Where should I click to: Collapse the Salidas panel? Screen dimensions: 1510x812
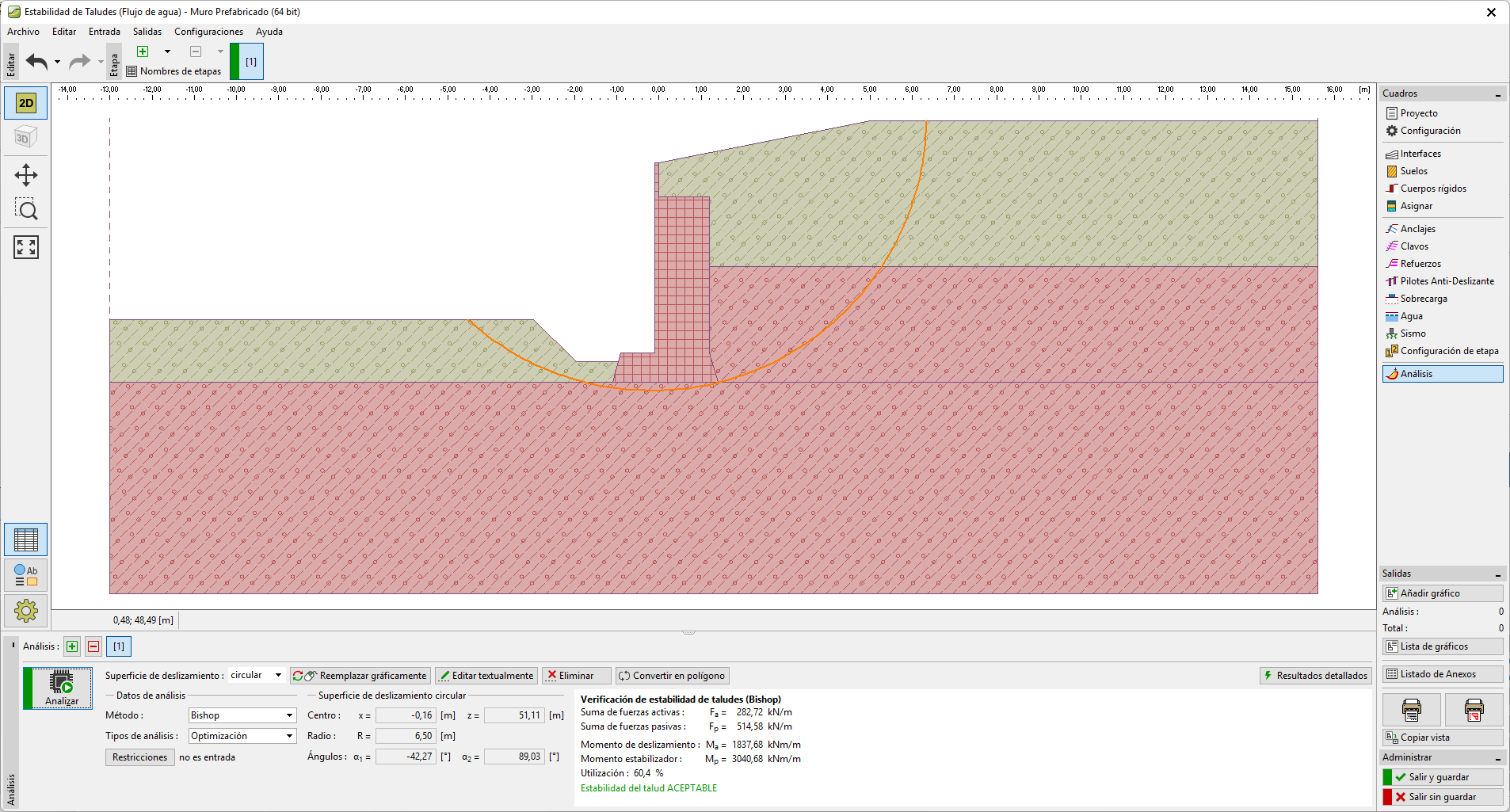tap(1497, 574)
